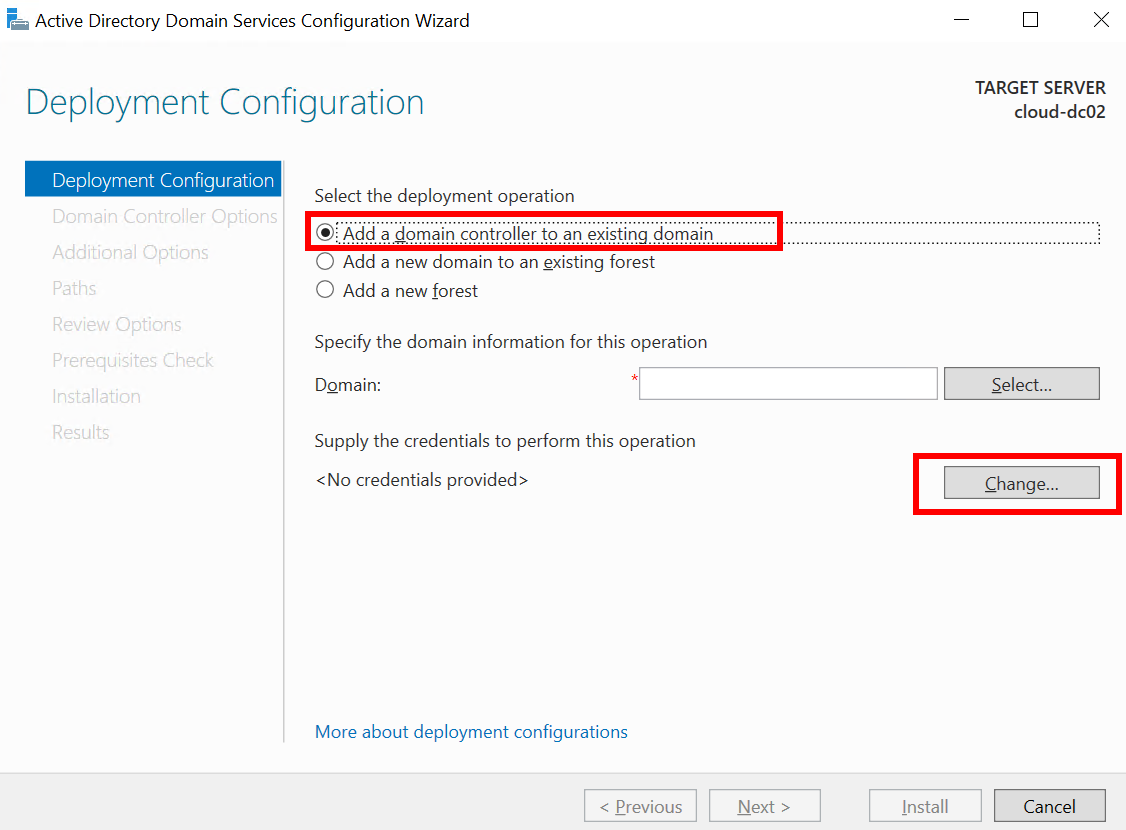The width and height of the screenshot is (1126, 830).
Task: Click into the Domain input field
Action: point(788,383)
